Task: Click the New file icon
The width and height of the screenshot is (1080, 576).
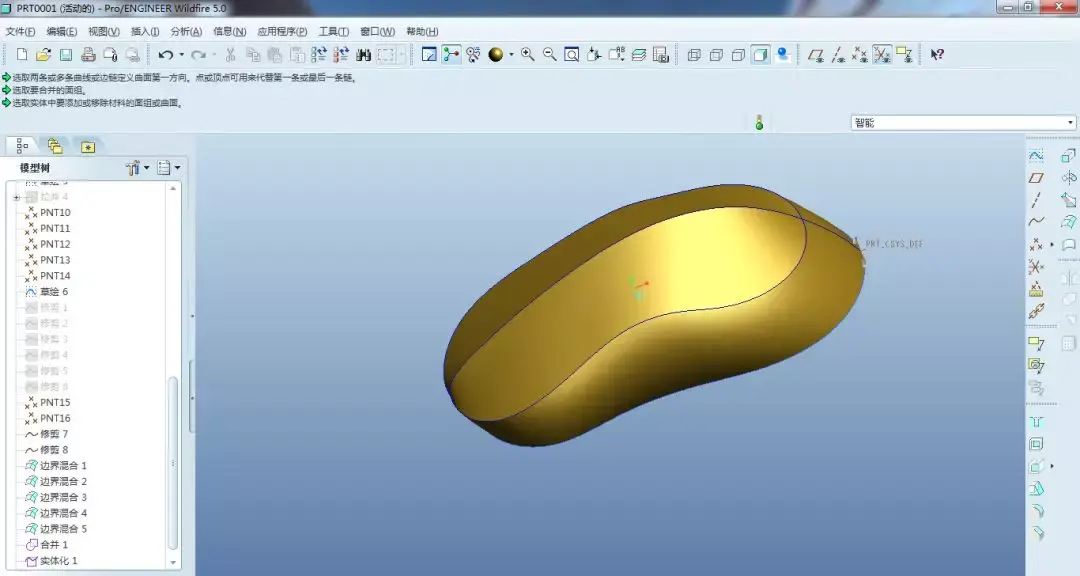Action: pyautogui.click(x=22, y=54)
